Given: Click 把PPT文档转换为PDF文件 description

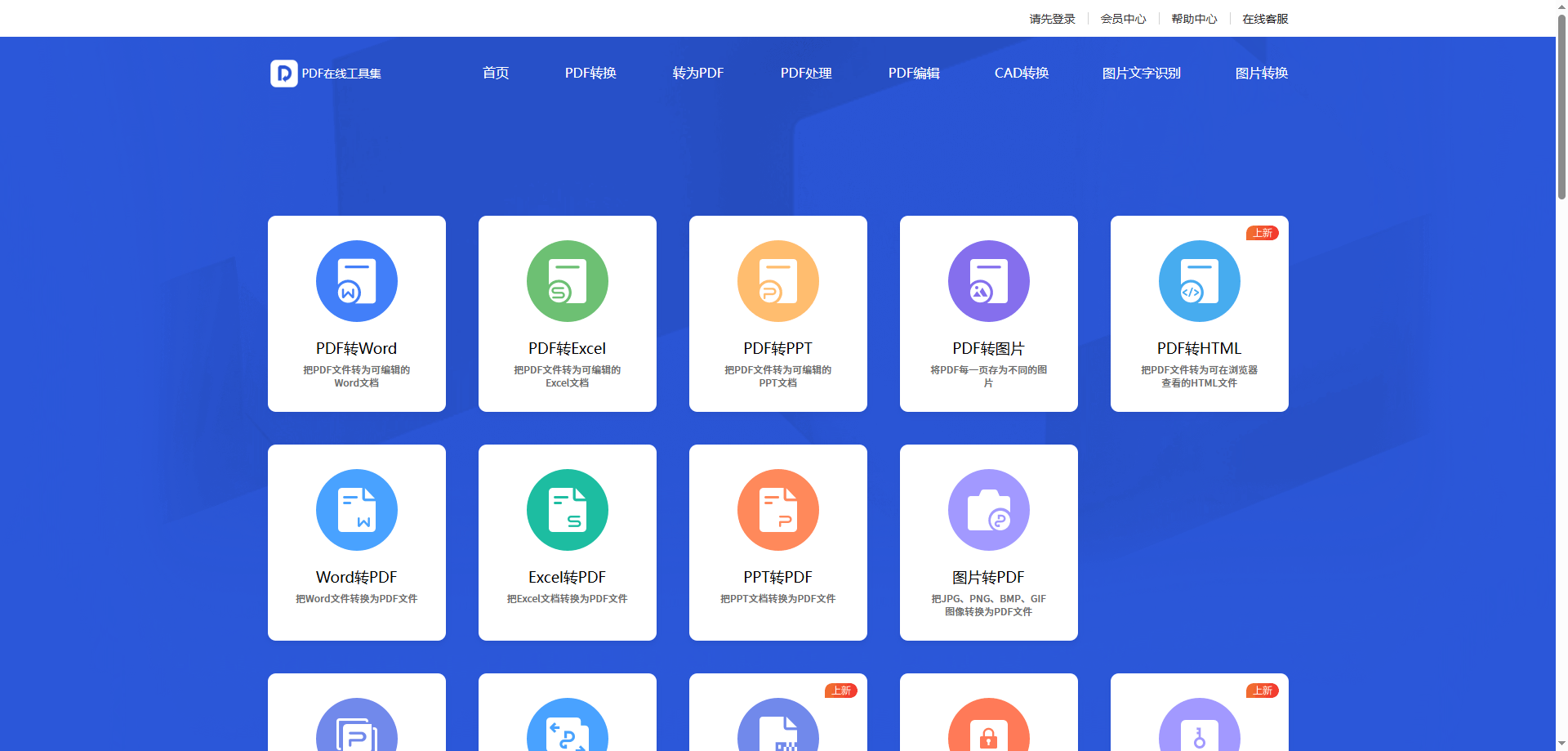Looking at the screenshot, I should (778, 599).
